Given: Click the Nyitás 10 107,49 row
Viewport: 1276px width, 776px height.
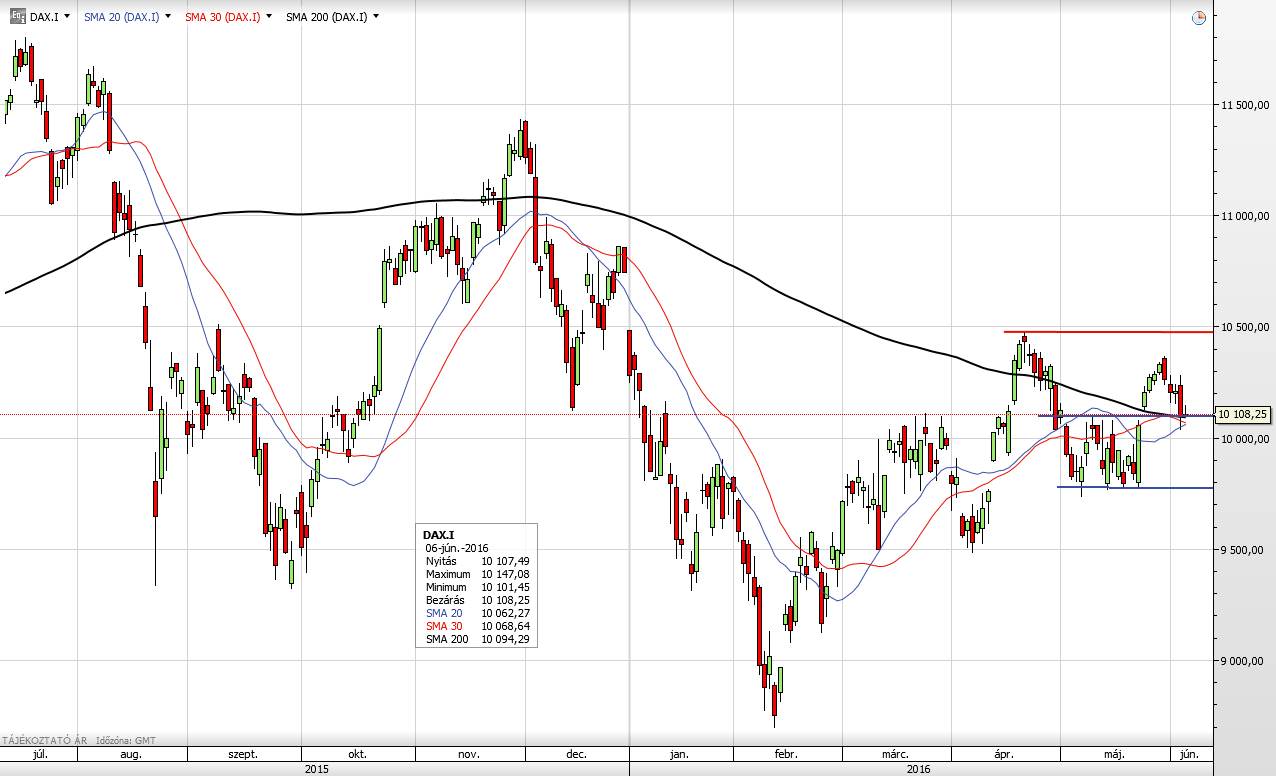Looking at the screenshot, I should pyautogui.click(x=477, y=561).
